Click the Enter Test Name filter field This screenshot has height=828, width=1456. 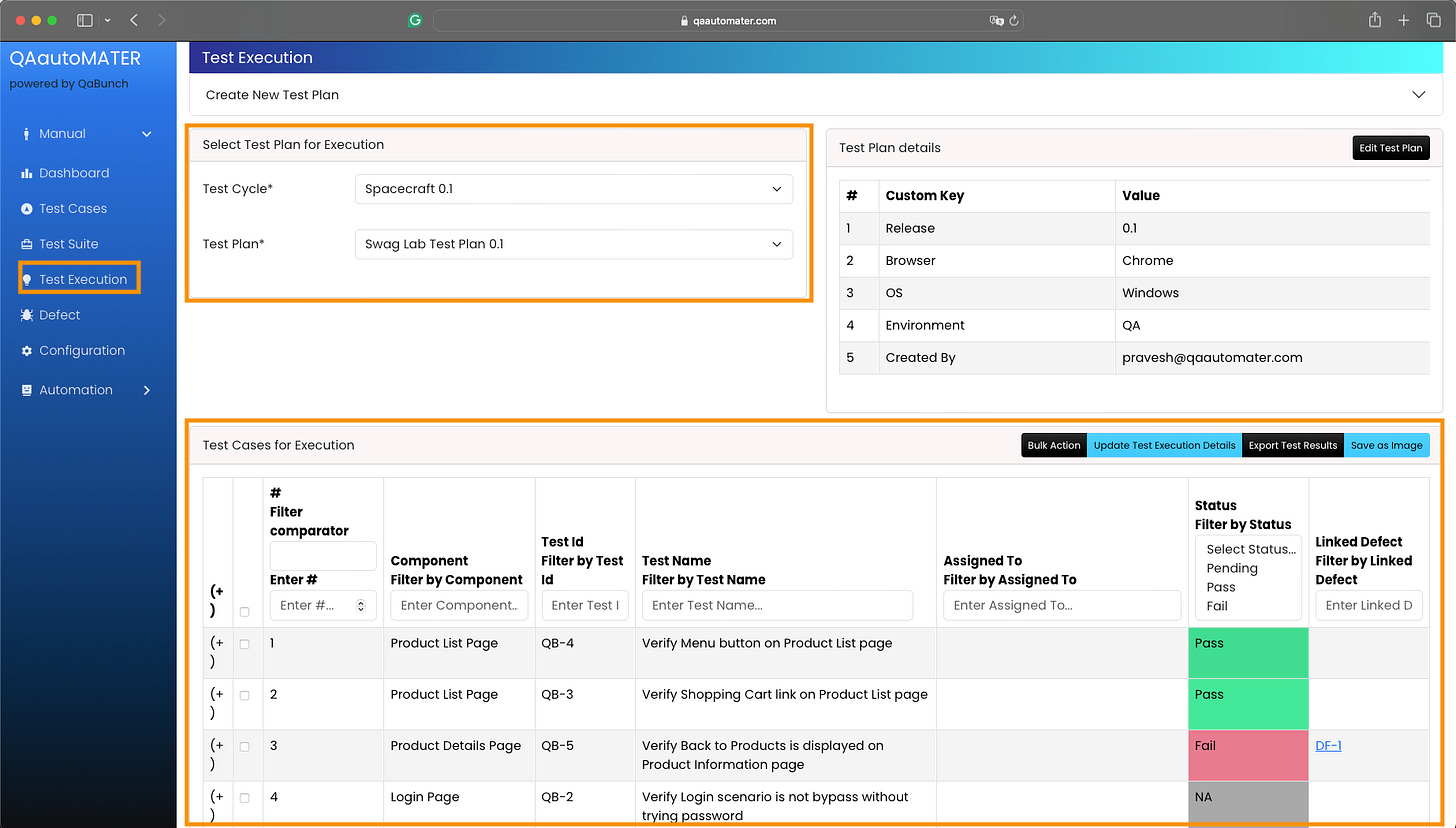click(x=777, y=605)
